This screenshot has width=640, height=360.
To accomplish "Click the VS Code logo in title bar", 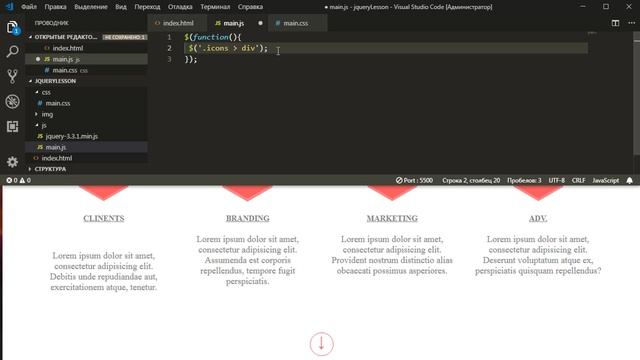I will click(x=9, y=7).
